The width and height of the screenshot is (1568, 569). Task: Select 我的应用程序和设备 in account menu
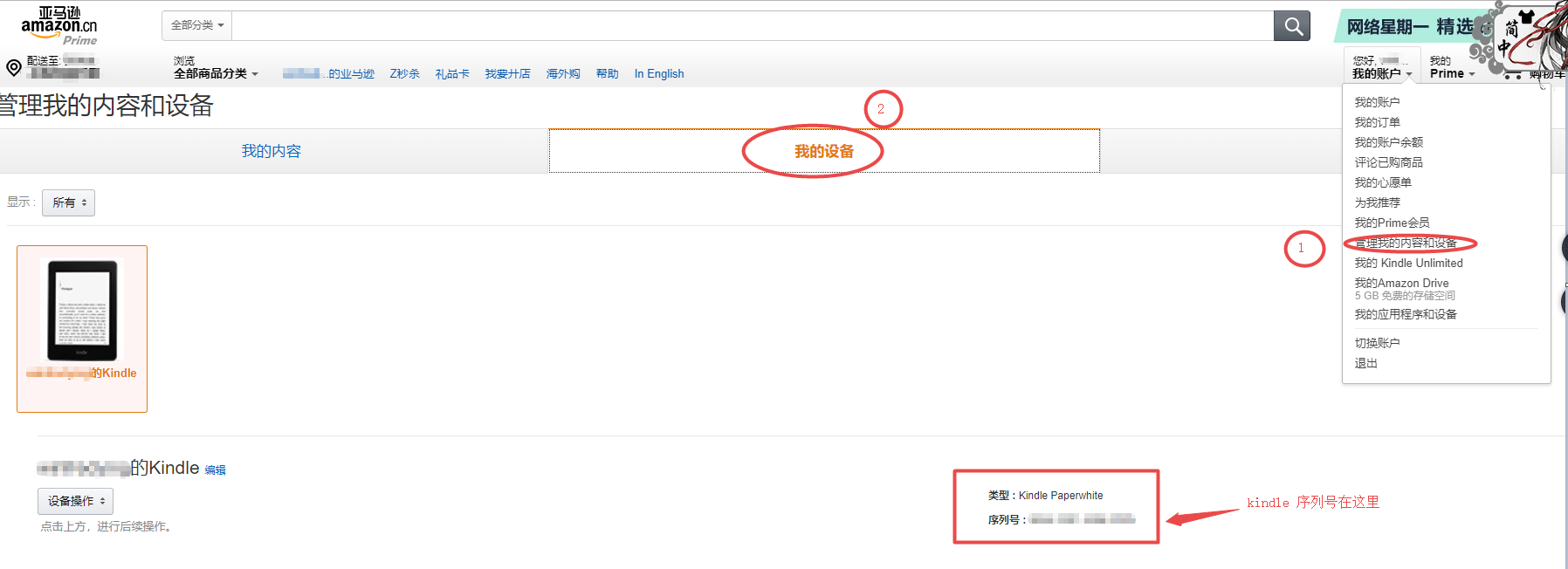tap(1406, 314)
